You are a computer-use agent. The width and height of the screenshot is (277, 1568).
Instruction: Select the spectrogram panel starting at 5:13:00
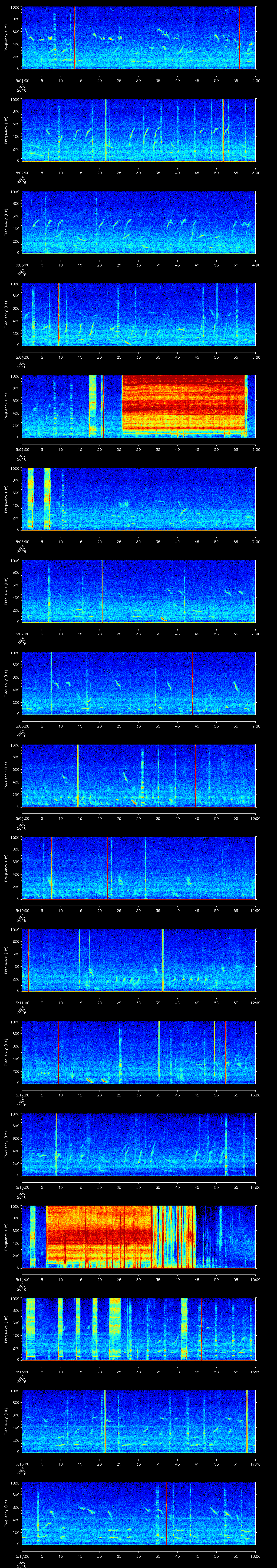pos(138,1144)
